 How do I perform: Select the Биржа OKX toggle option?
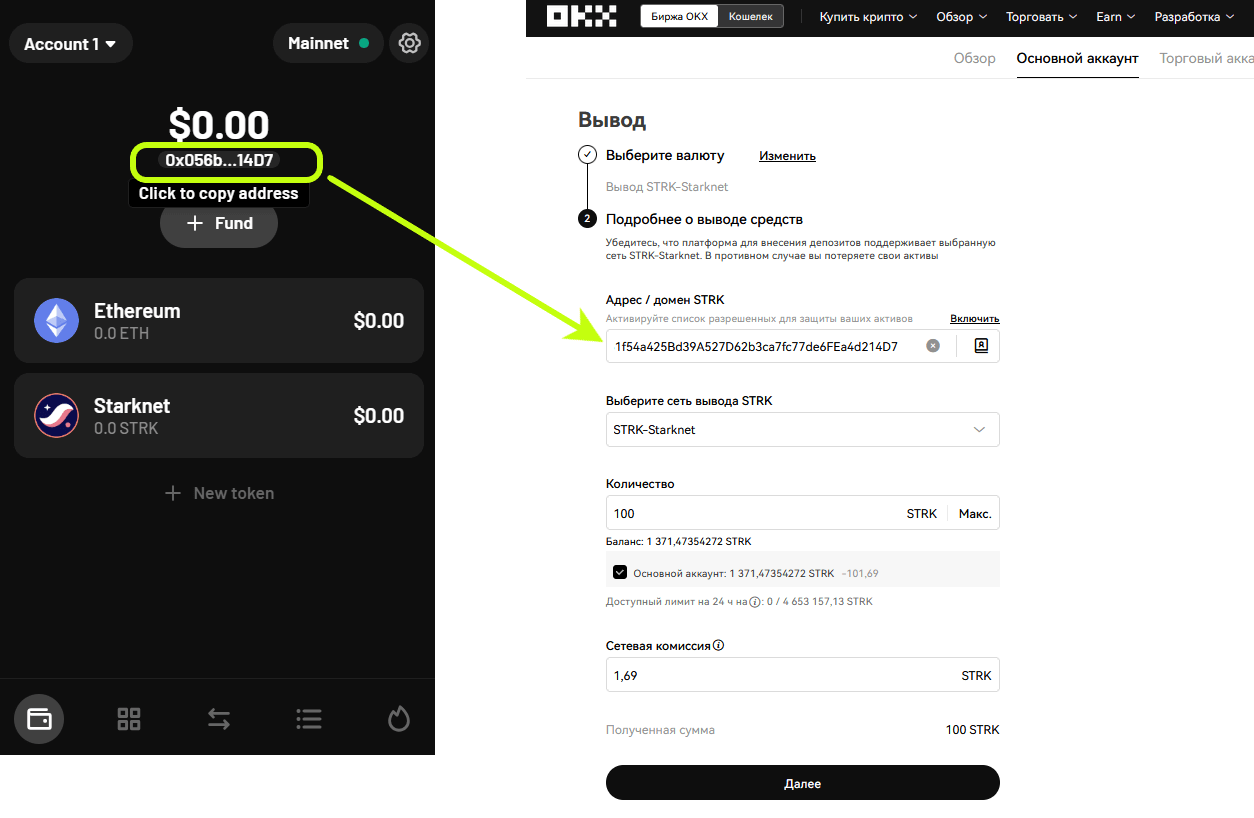point(680,16)
